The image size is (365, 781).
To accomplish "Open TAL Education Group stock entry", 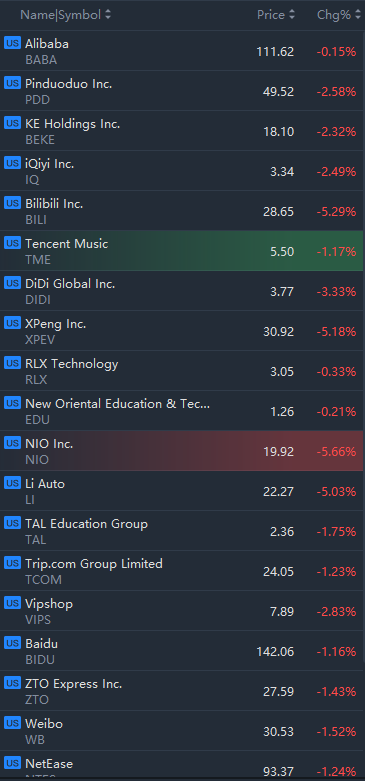I will (x=182, y=531).
